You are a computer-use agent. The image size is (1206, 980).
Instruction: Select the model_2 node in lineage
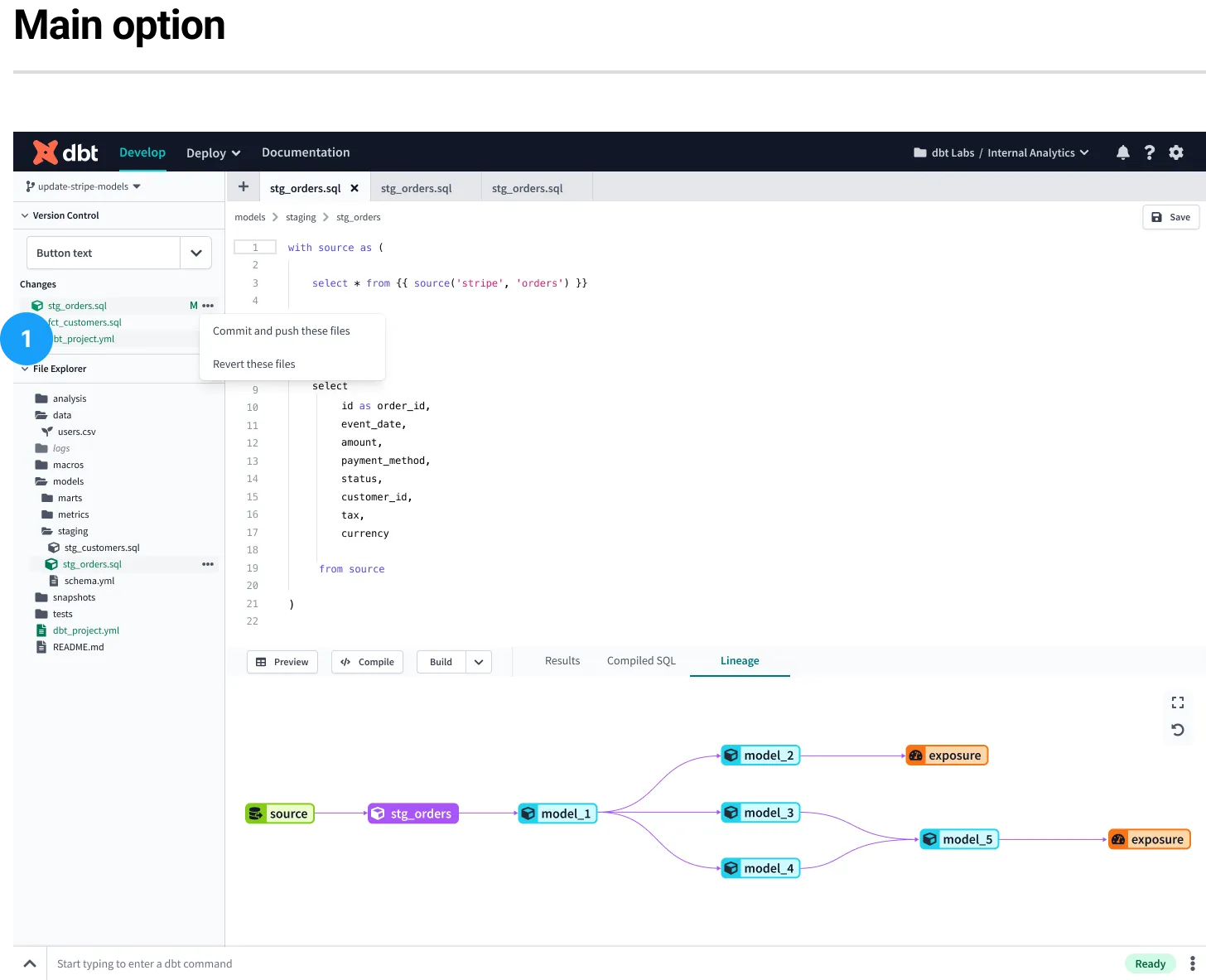[760, 756]
